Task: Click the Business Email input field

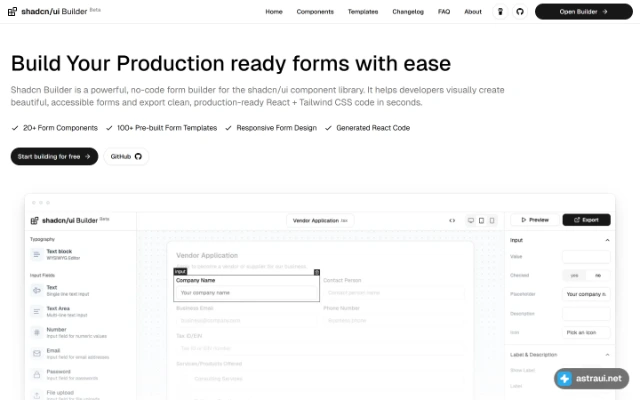Action: tap(247, 320)
